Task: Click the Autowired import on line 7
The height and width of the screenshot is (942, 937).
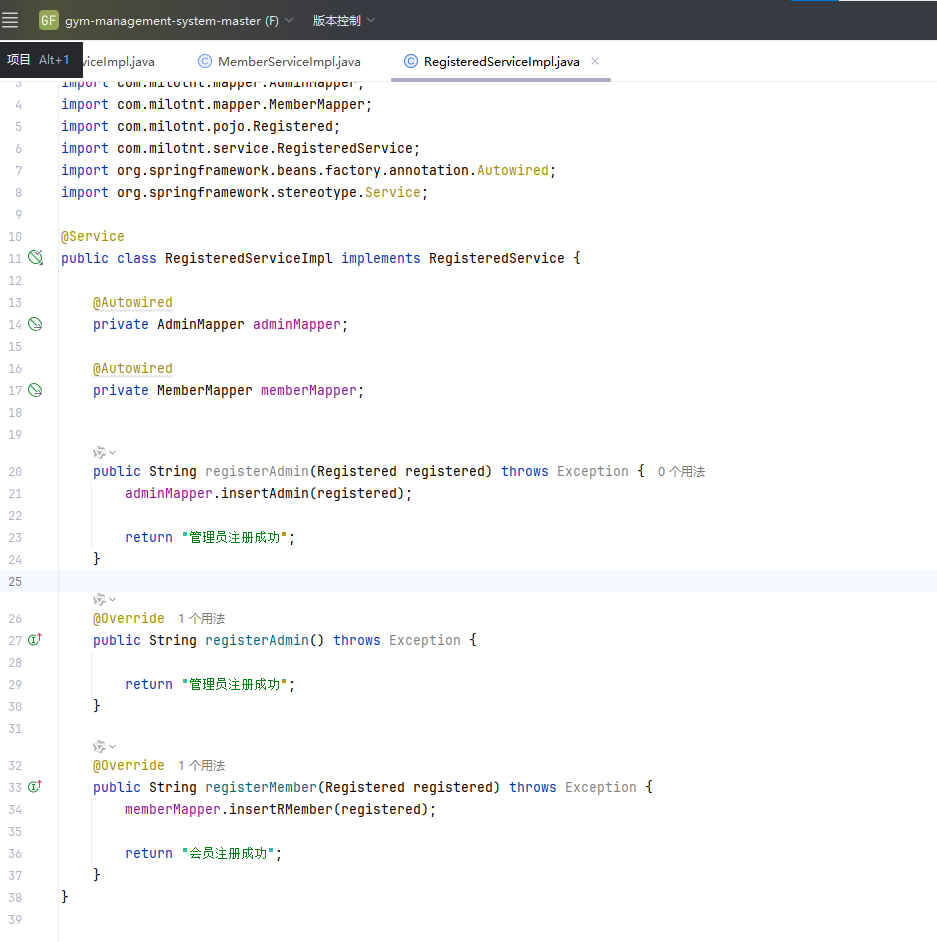Action: pyautogui.click(x=513, y=171)
